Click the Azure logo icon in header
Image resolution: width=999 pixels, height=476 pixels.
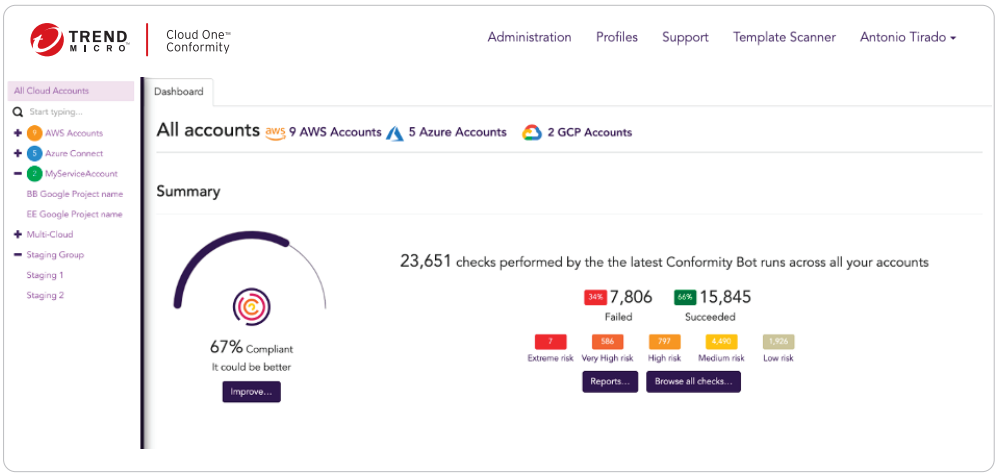click(395, 133)
